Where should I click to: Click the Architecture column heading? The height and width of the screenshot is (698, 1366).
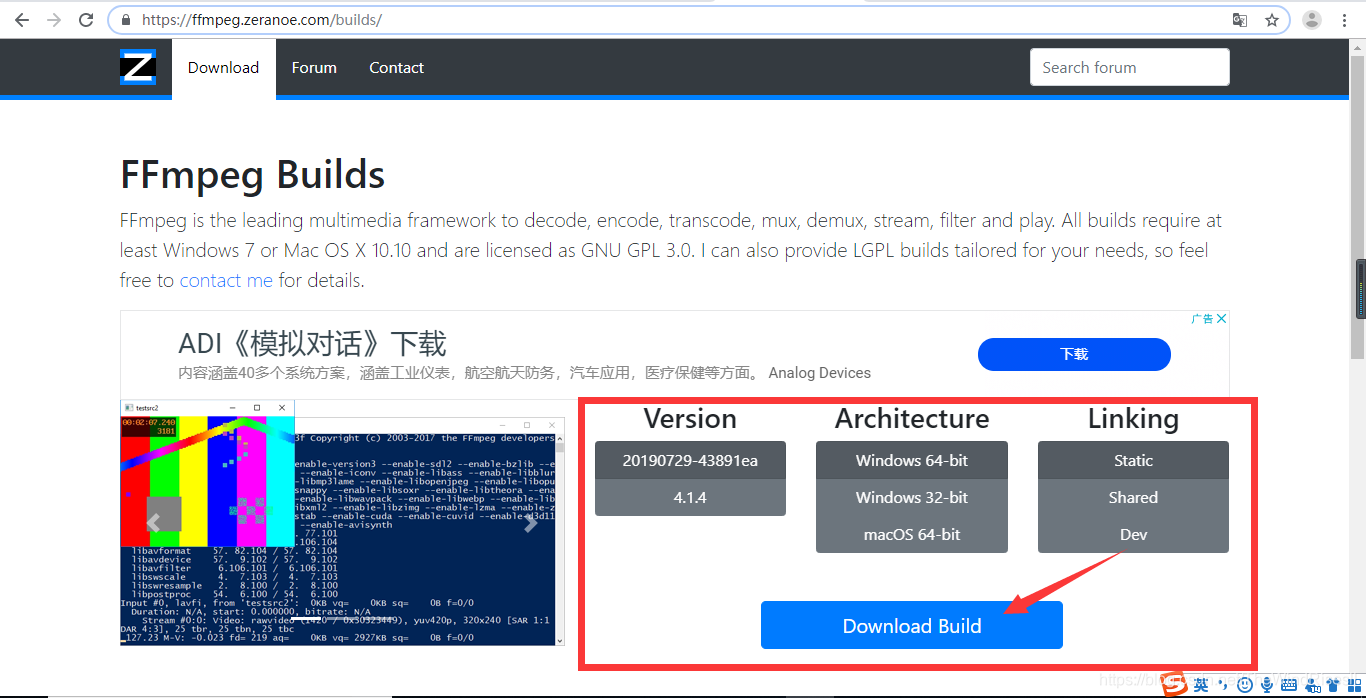[x=912, y=418]
